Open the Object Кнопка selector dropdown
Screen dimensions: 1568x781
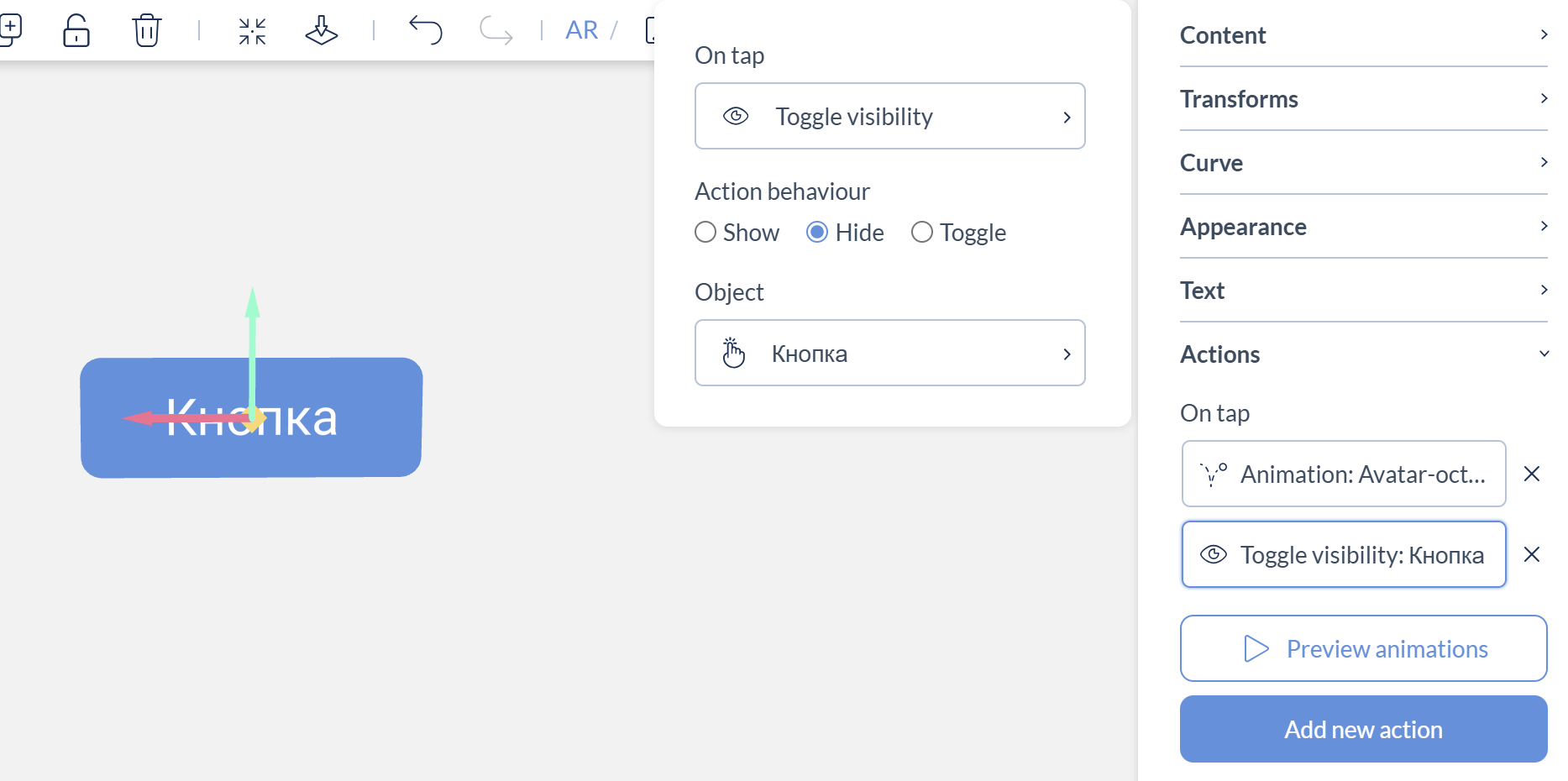click(x=889, y=353)
